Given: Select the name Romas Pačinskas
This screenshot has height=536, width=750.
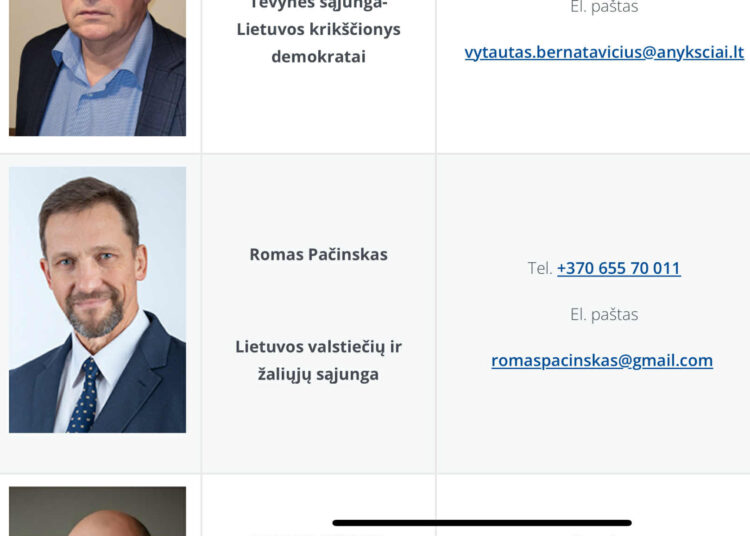Looking at the screenshot, I should pos(319,254).
